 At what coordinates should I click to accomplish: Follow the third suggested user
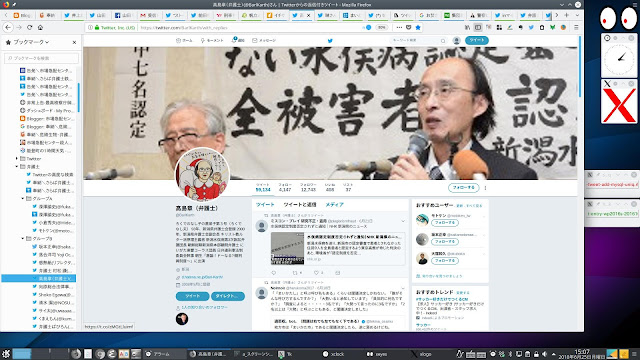[444, 260]
